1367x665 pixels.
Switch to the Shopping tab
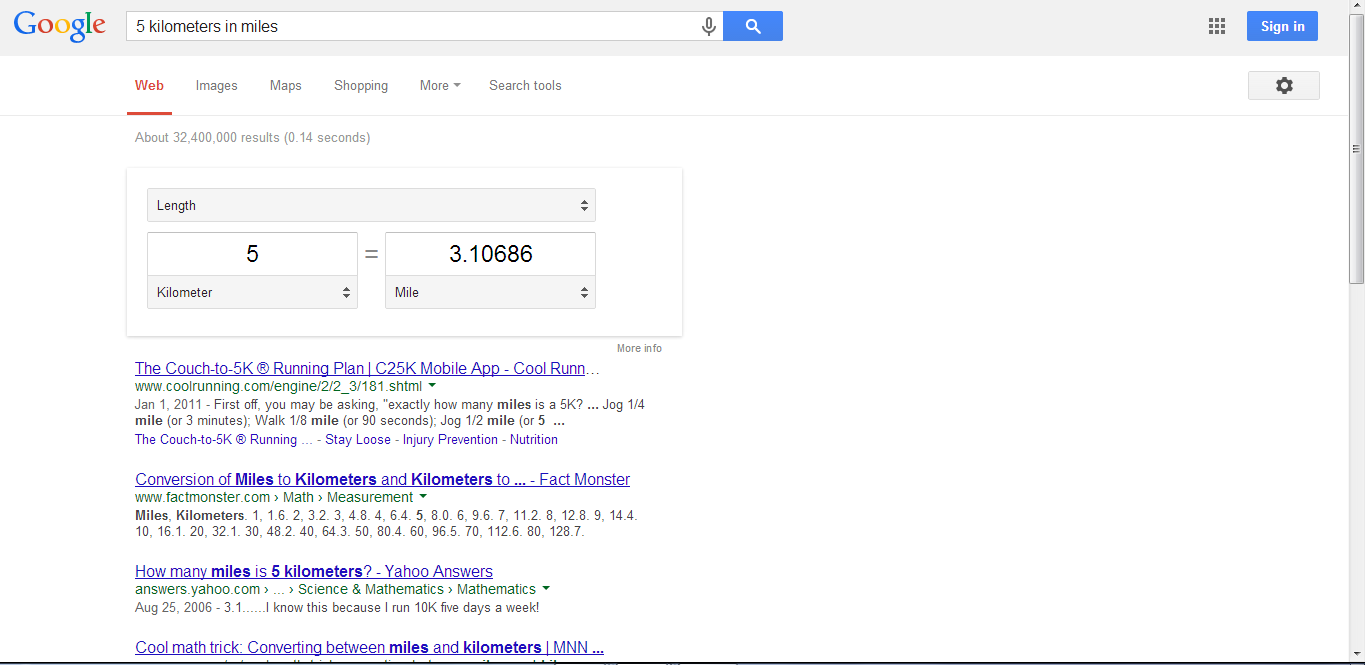[x=361, y=86]
